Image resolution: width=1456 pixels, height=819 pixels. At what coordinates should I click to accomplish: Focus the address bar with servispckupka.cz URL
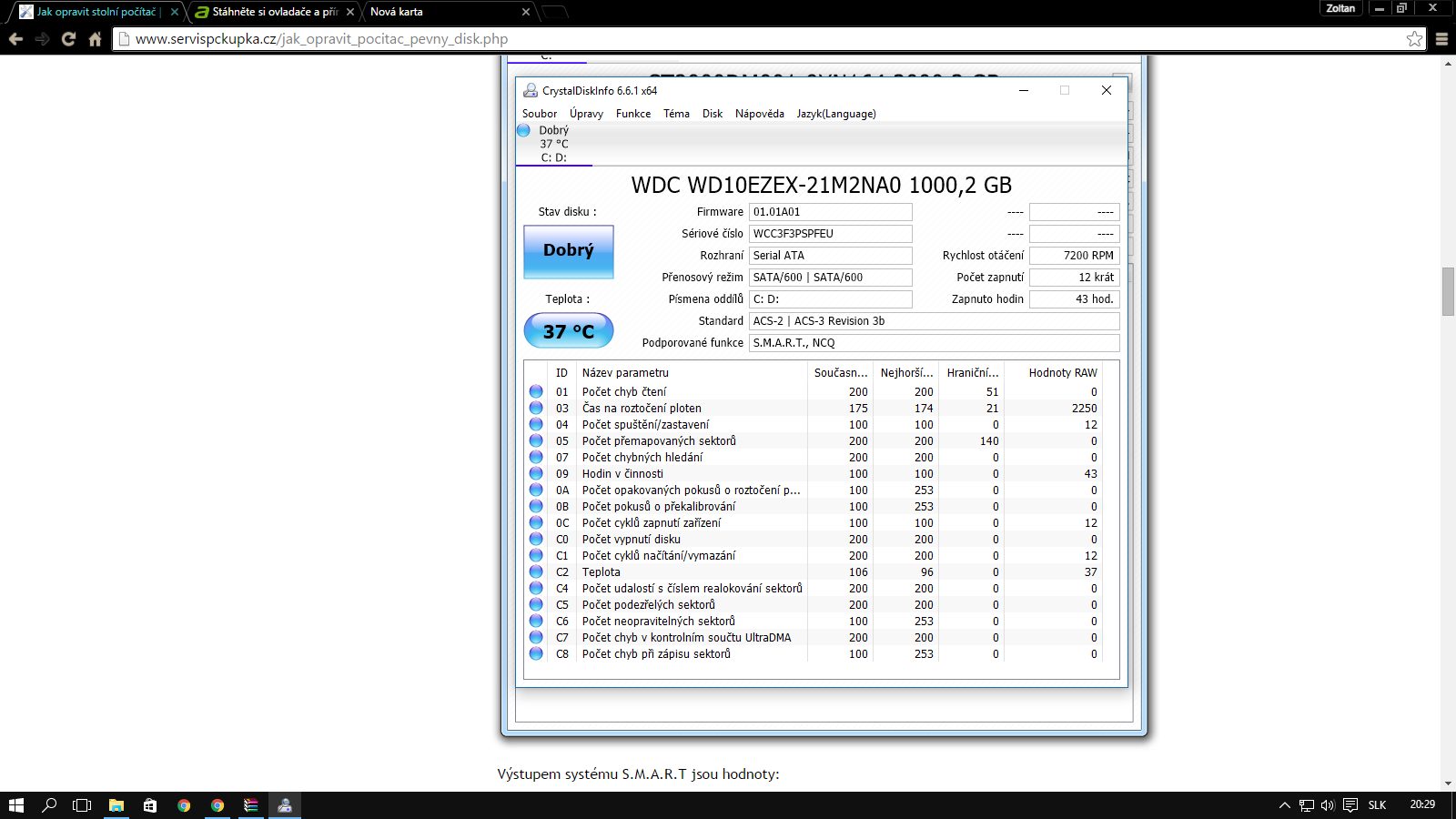tap(728, 39)
